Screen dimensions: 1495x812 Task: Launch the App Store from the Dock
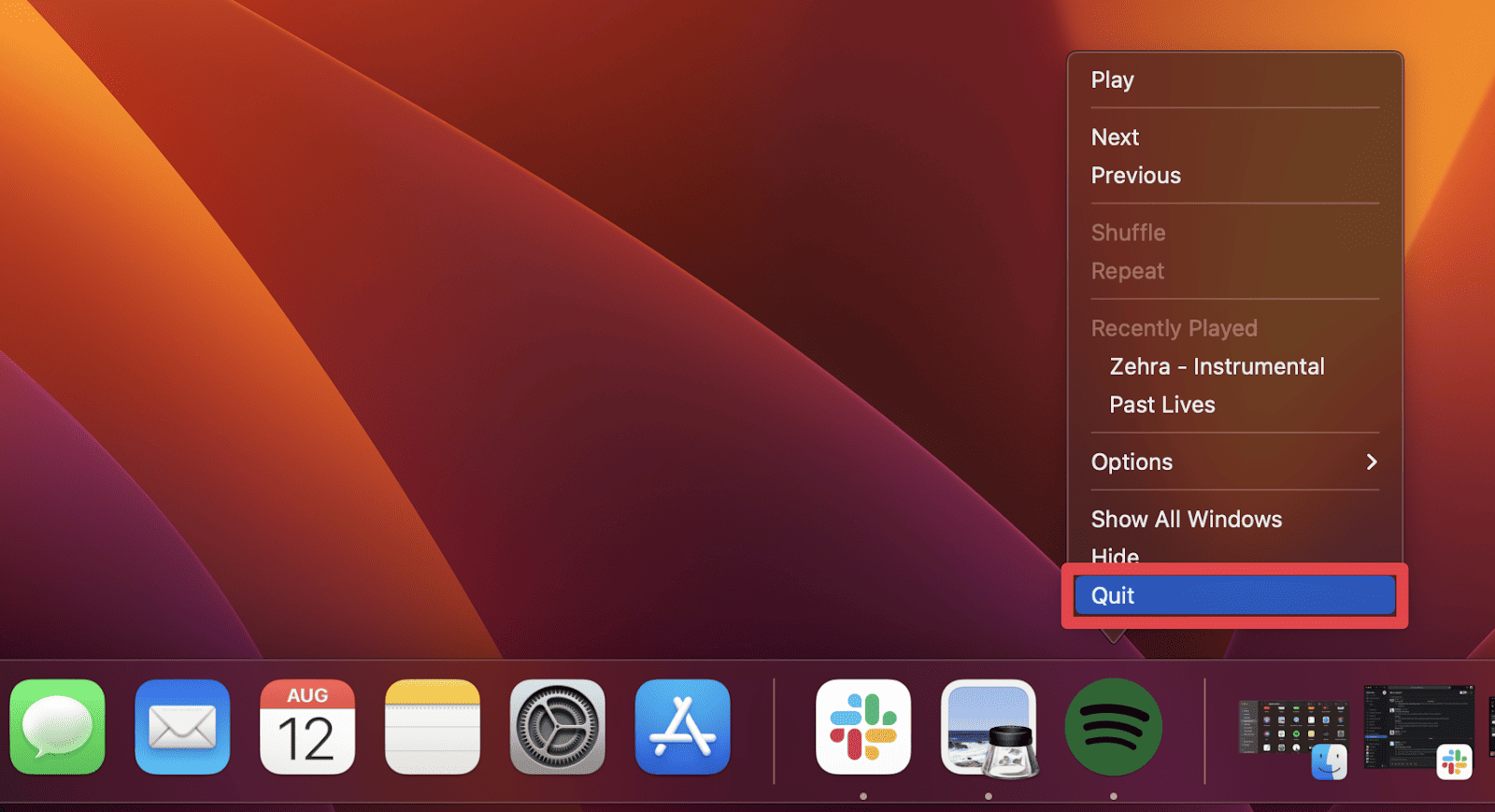(x=683, y=727)
